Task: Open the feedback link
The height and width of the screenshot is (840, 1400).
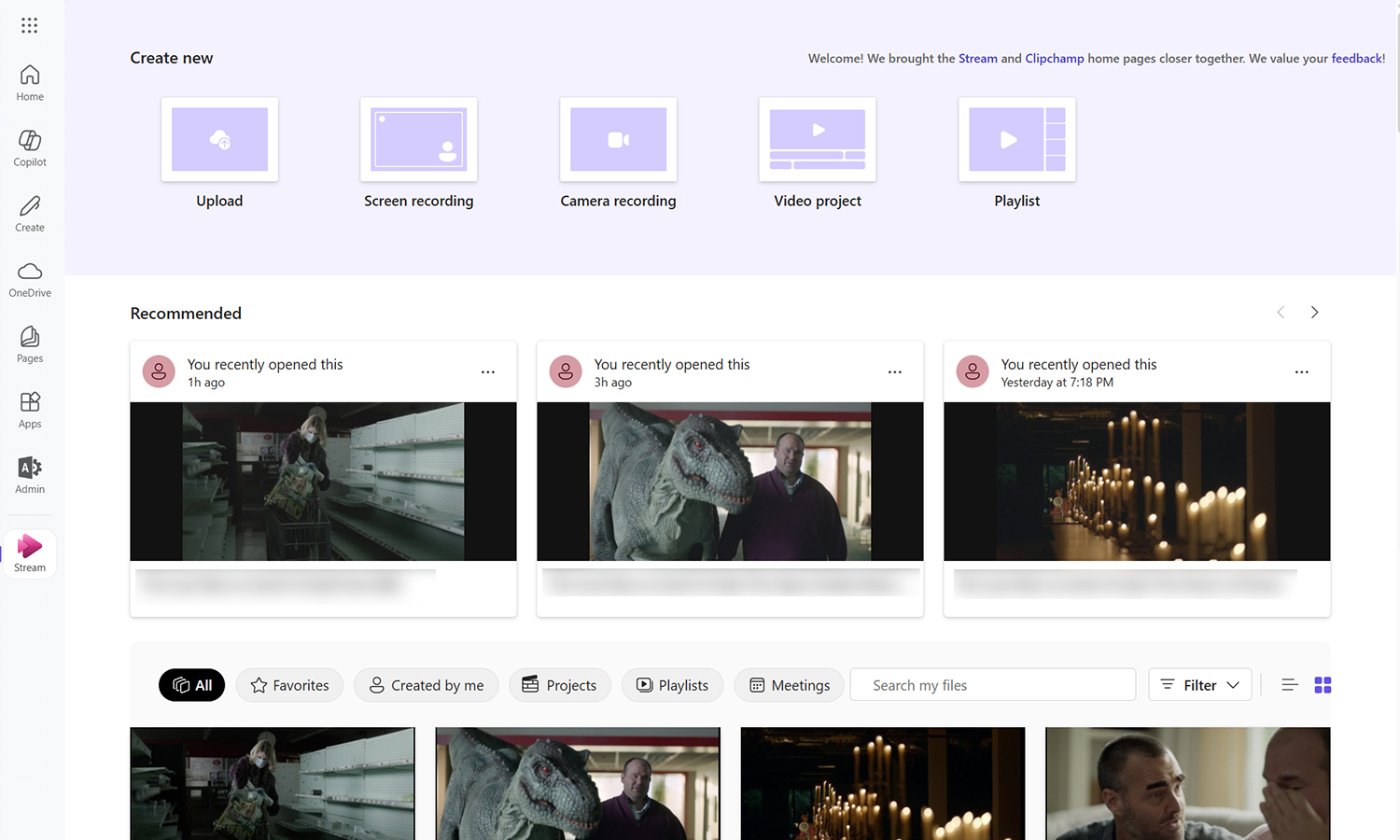Action: (x=1357, y=59)
